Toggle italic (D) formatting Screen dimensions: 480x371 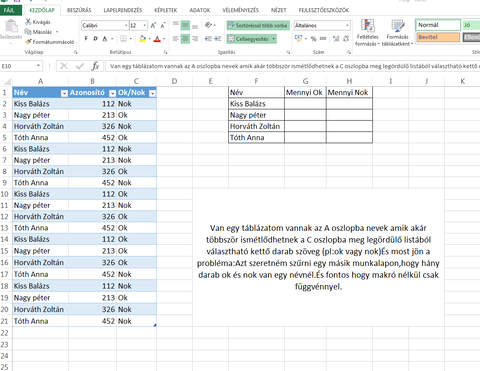(x=95, y=39)
